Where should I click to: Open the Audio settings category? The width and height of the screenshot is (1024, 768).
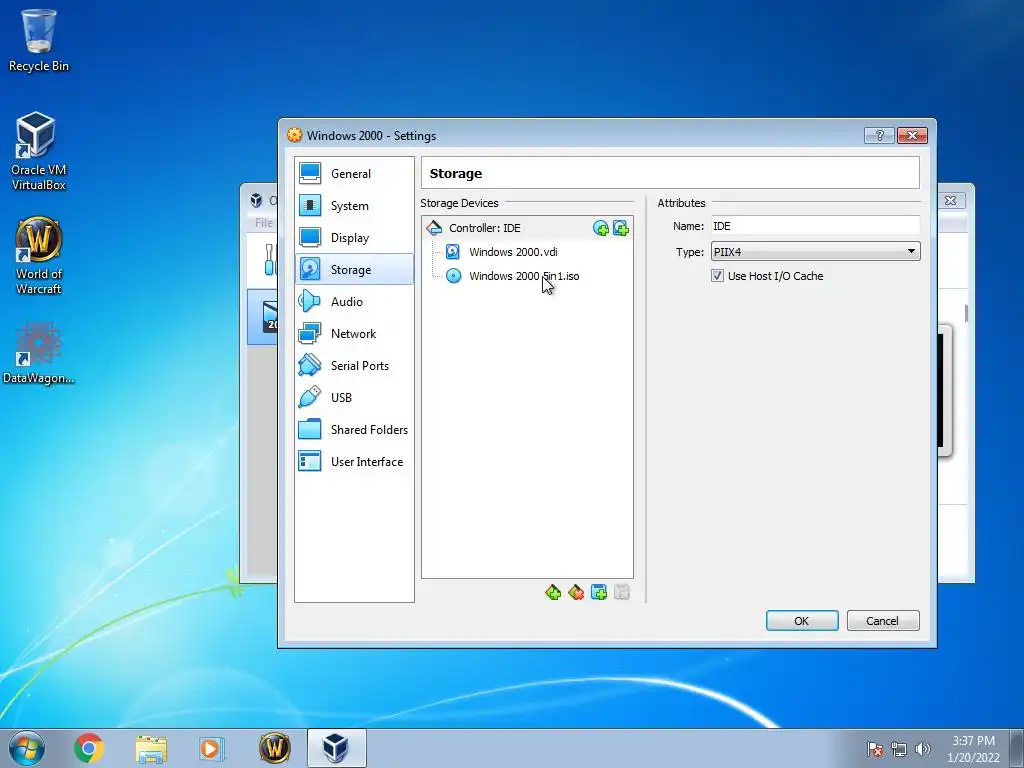tap(354, 302)
